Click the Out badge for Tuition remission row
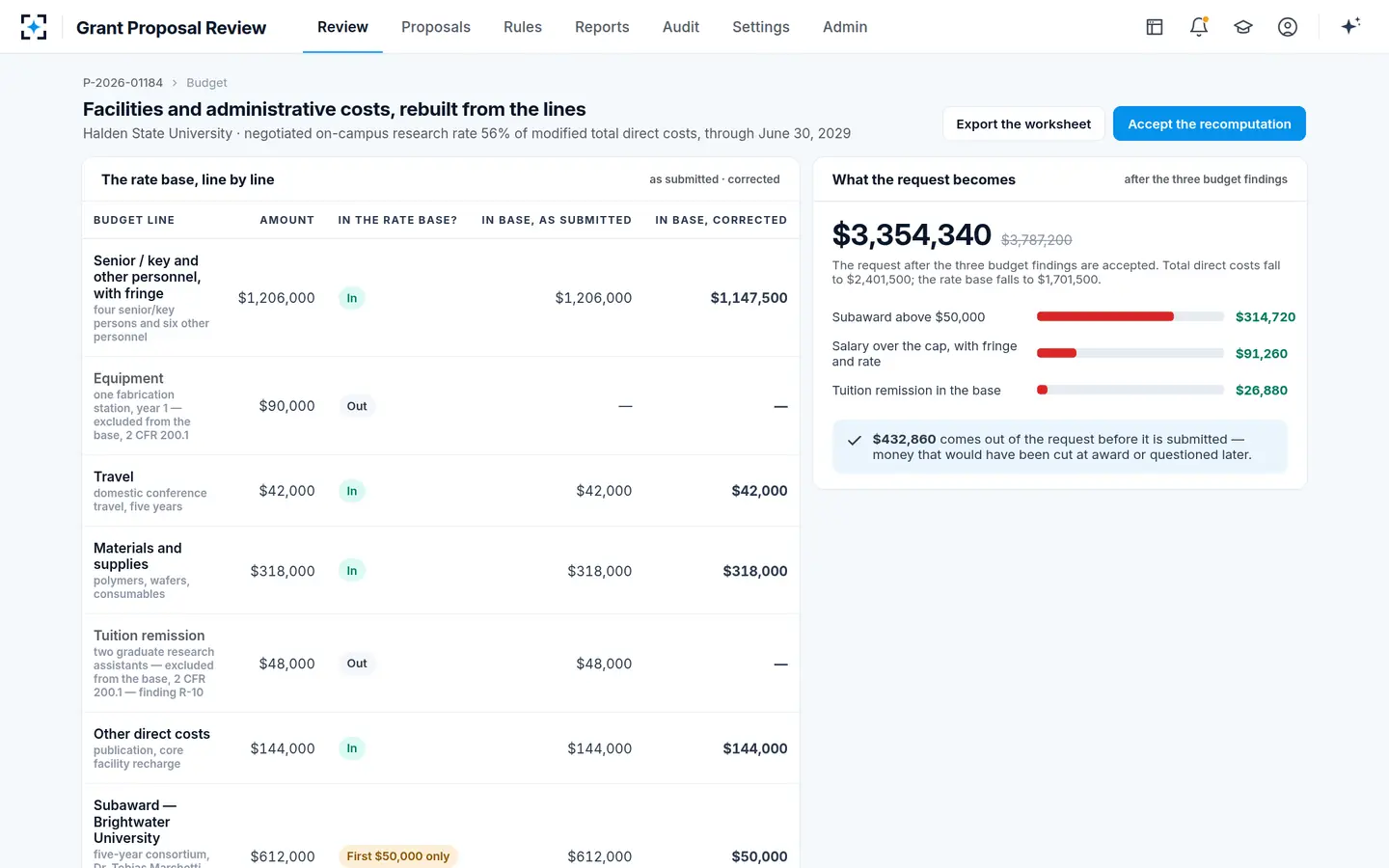 [x=357, y=664]
